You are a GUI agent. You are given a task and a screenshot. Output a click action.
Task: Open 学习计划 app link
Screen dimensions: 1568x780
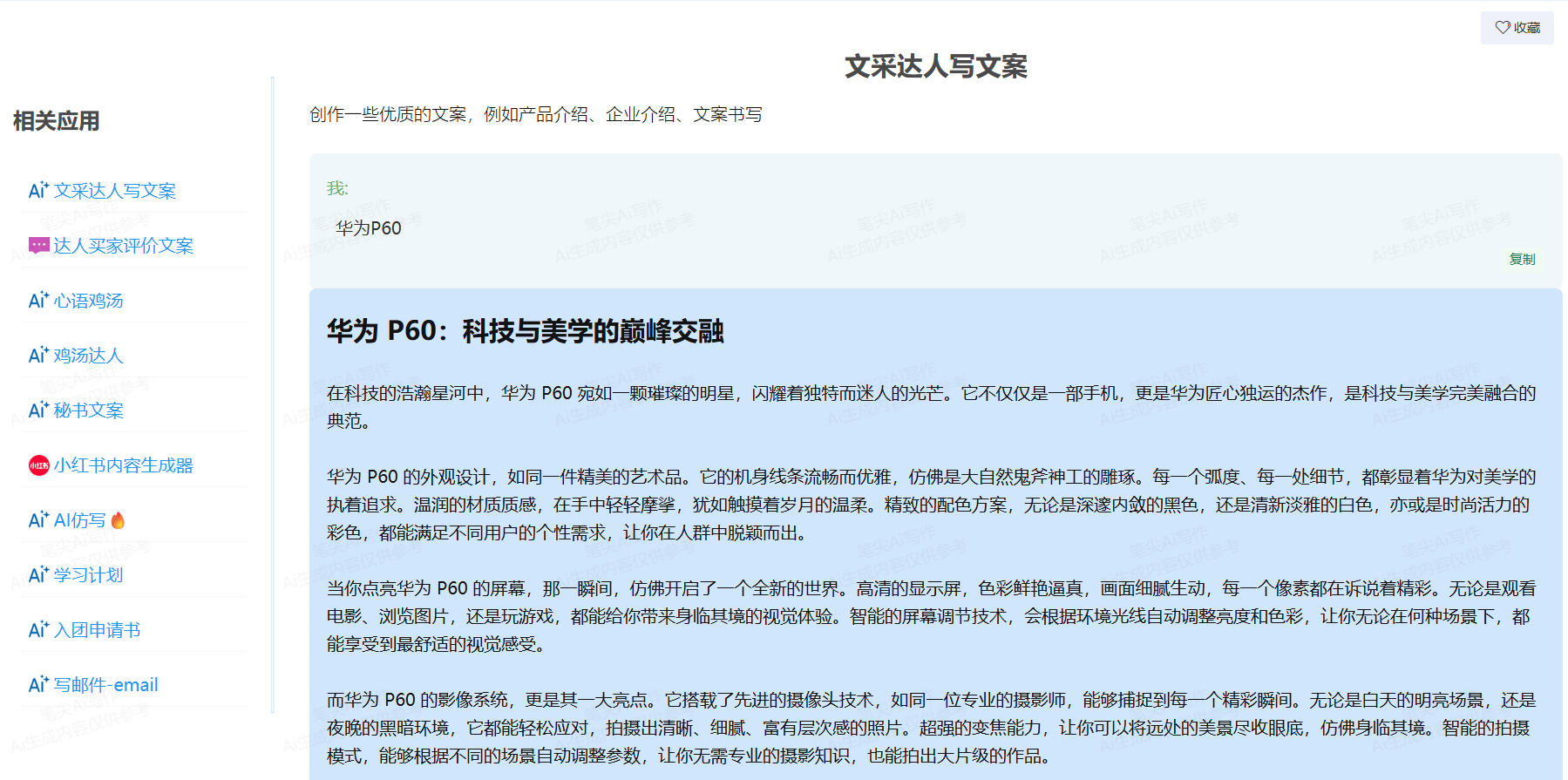coord(88,575)
